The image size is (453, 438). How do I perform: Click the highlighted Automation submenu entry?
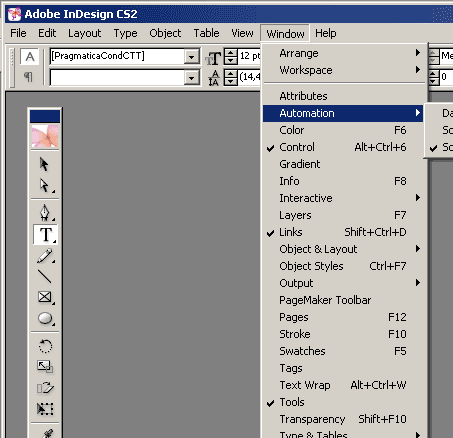click(343, 113)
